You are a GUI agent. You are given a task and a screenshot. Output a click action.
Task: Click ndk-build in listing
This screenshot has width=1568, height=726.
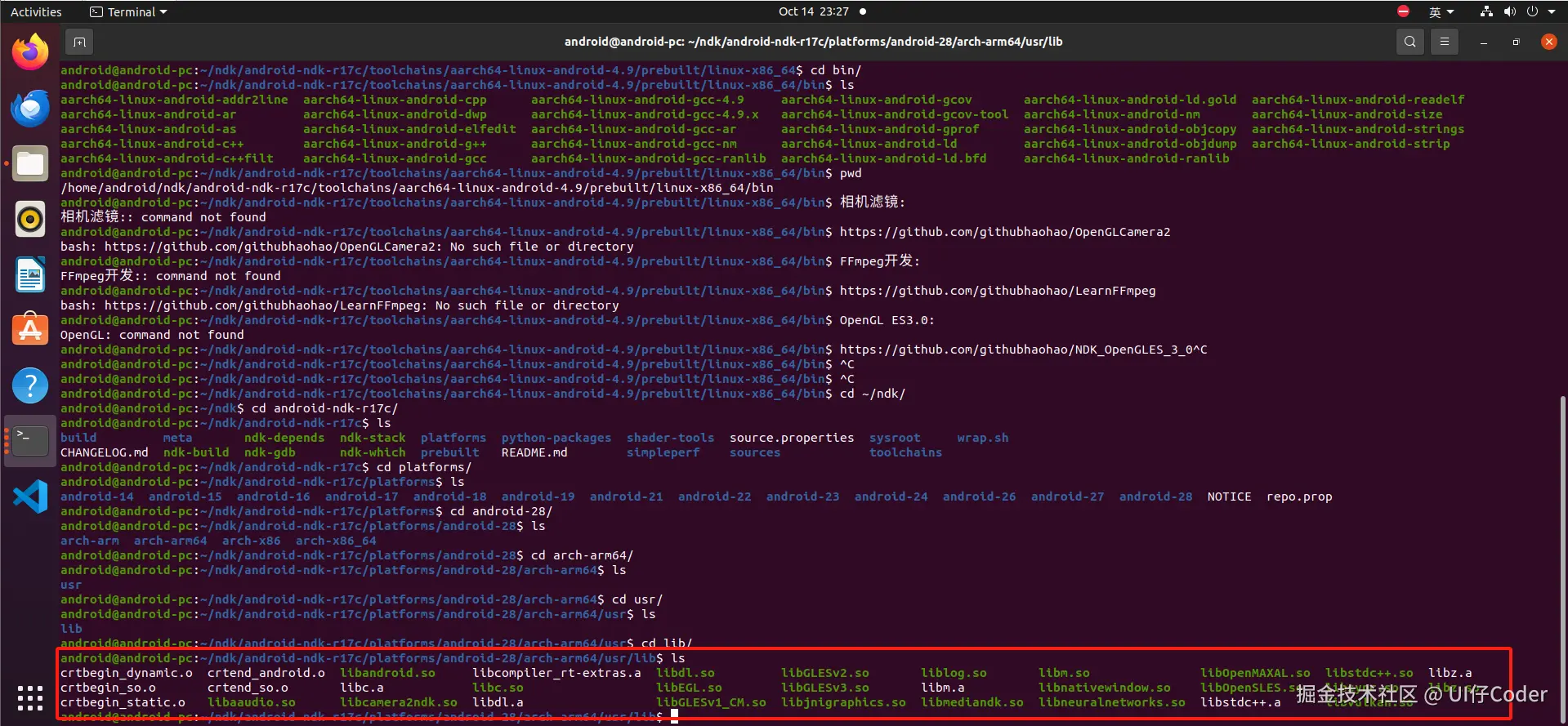click(x=196, y=452)
